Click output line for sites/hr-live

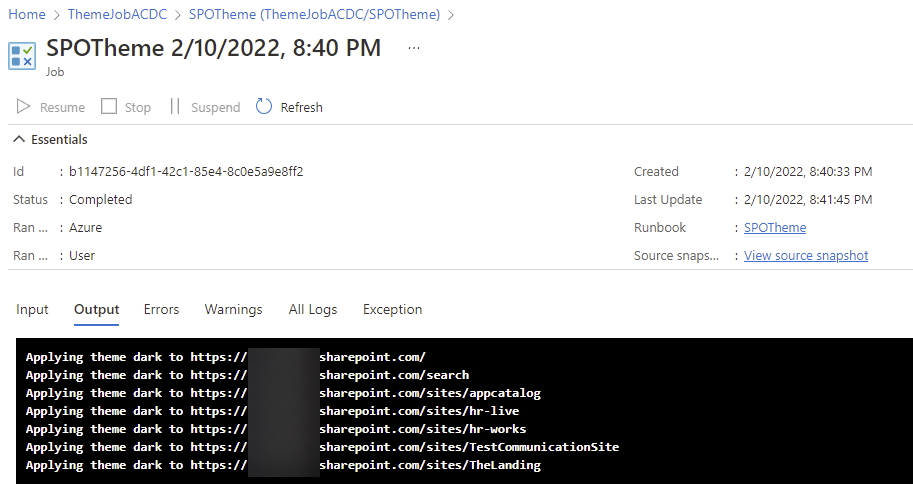pos(273,411)
